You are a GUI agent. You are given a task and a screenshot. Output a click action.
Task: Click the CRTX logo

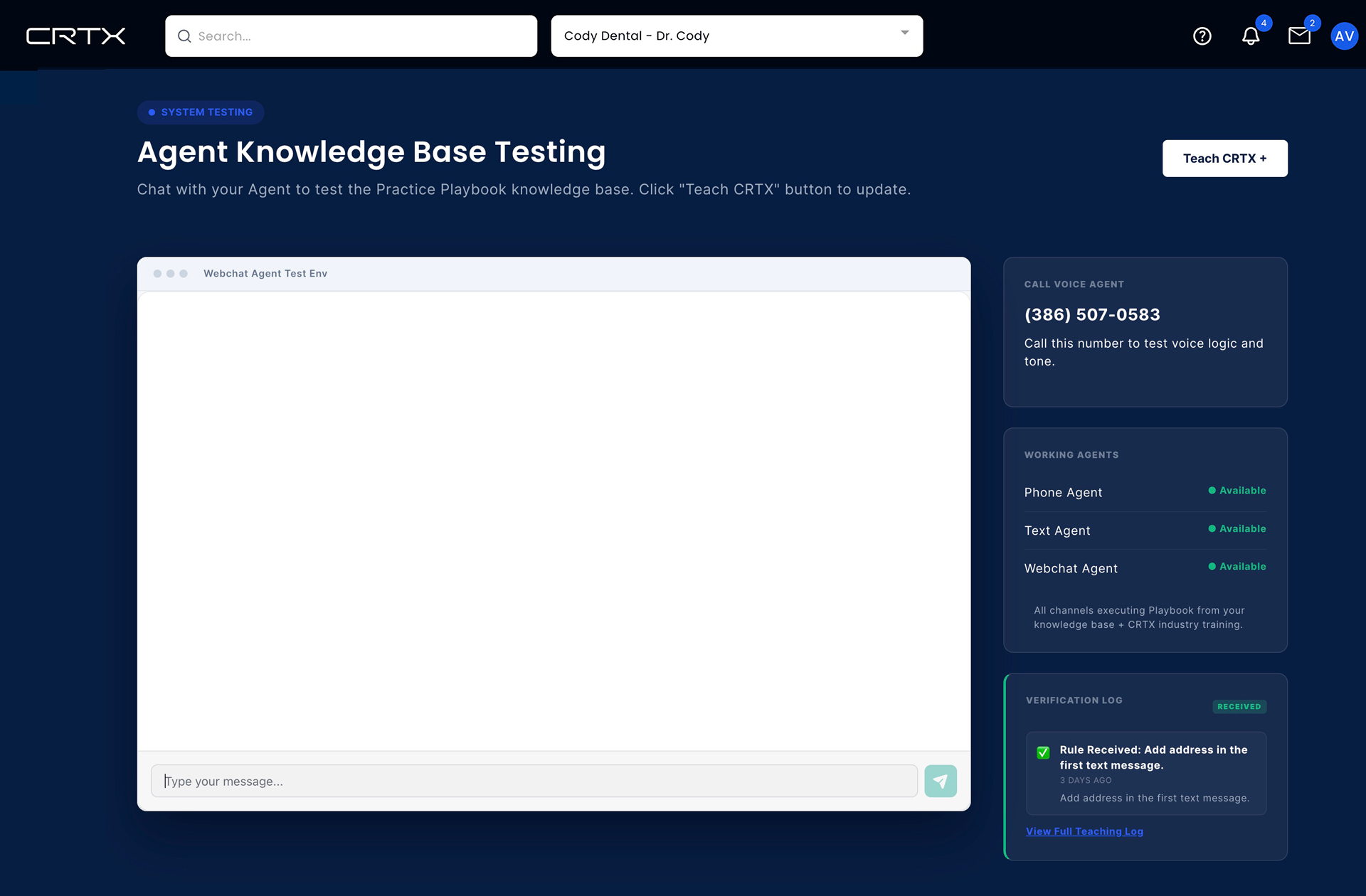tap(75, 36)
